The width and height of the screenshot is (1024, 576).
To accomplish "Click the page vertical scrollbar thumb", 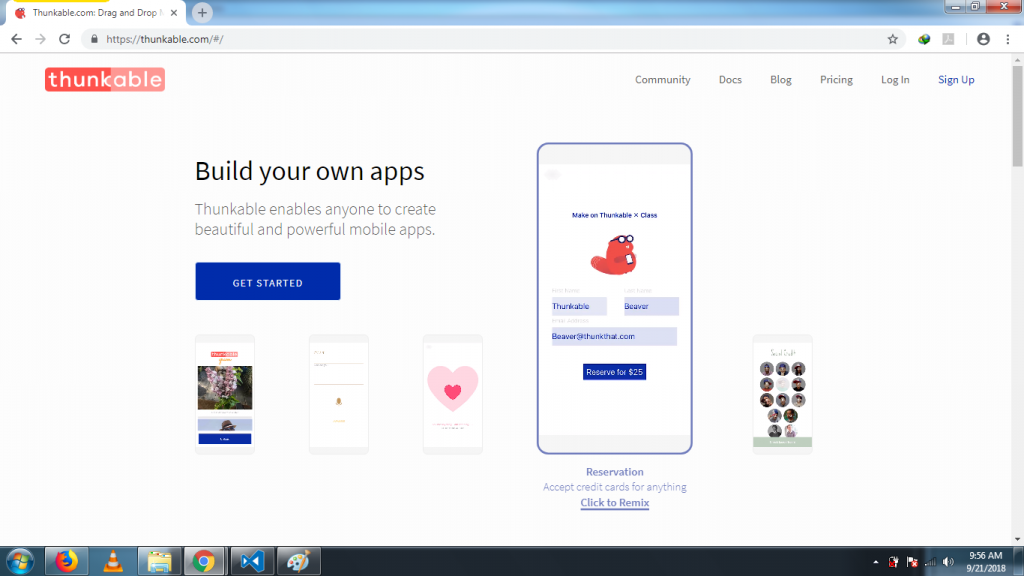I will click(1017, 115).
